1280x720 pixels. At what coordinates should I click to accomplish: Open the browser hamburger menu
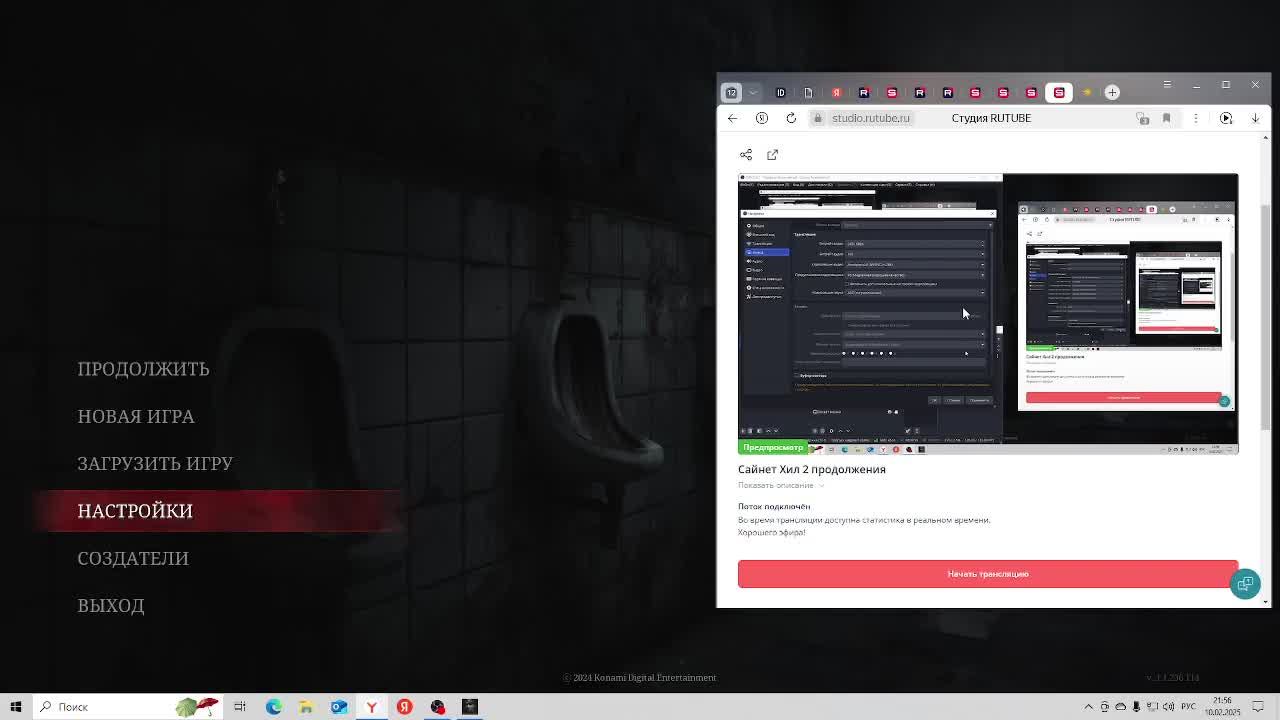[1167, 84]
